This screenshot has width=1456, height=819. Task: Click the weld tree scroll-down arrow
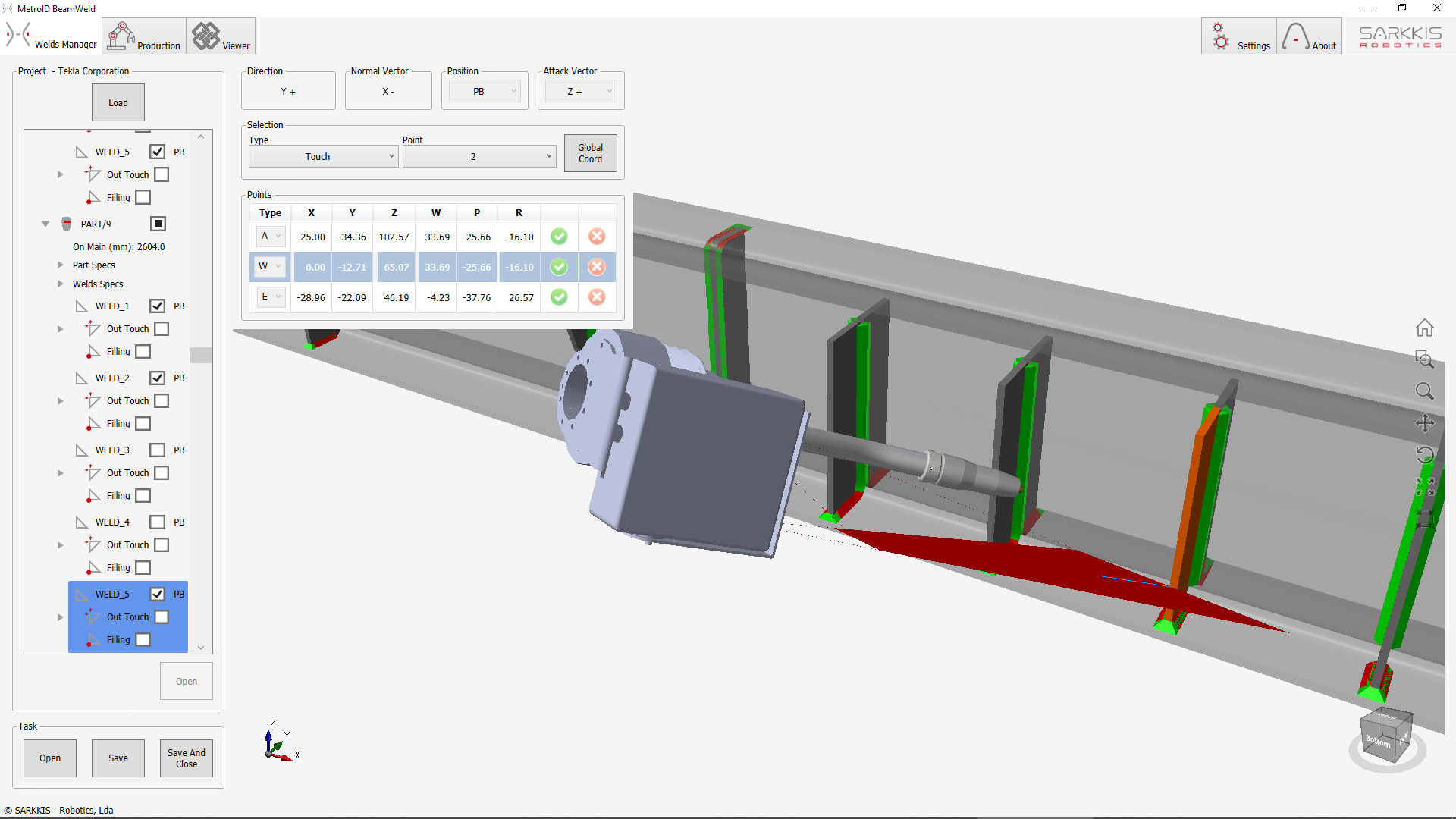(201, 647)
